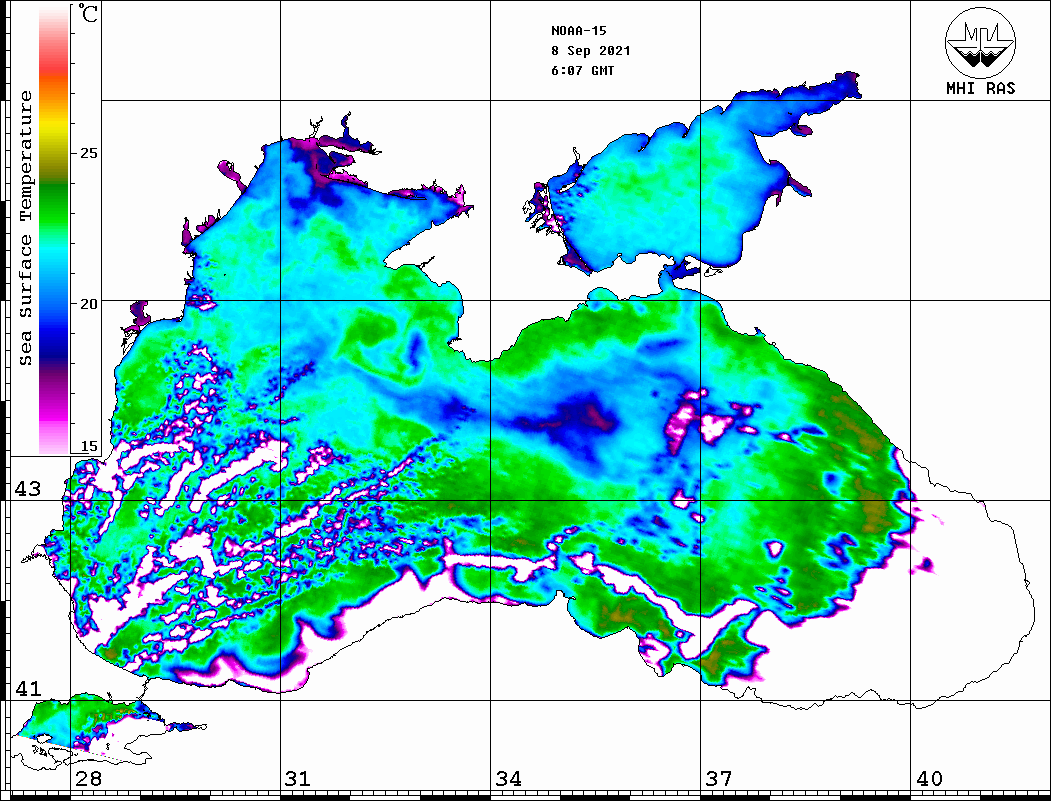This screenshot has width=1051, height=801.
Task: Click the longitude label "31"
Action: point(298,779)
